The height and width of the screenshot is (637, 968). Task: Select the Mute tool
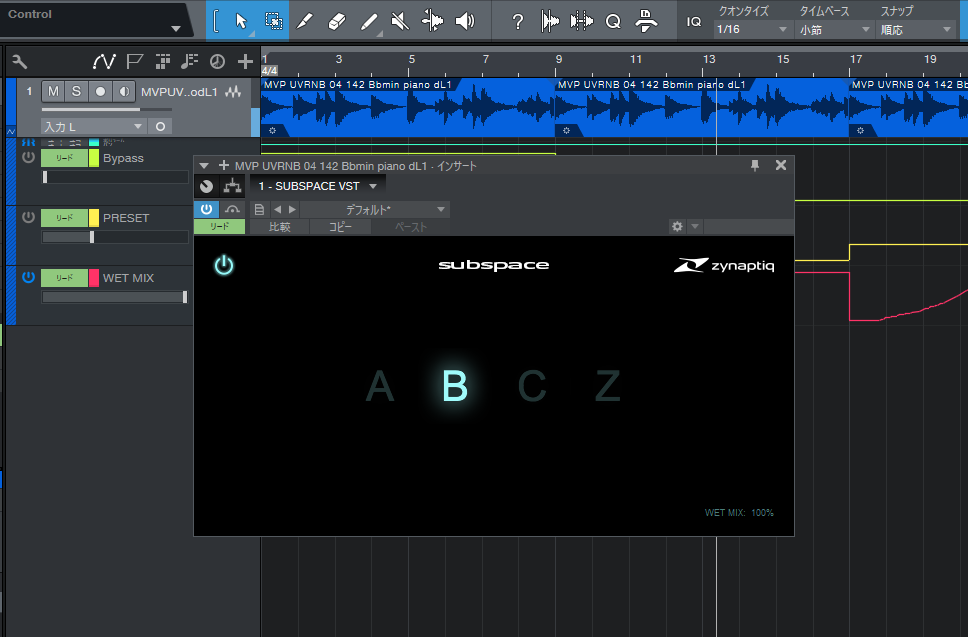click(x=400, y=20)
